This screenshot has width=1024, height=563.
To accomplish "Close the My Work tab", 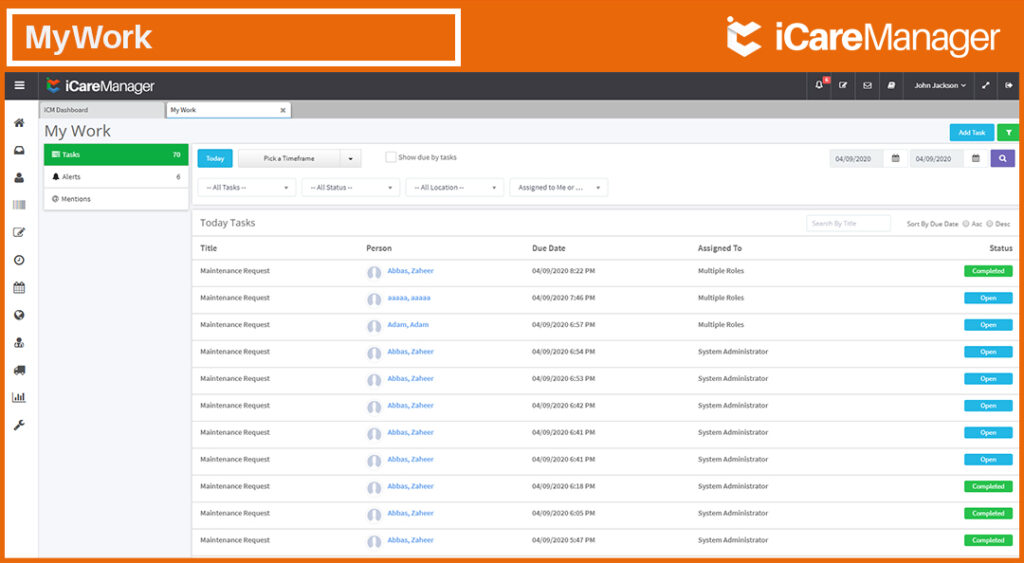I will click(283, 110).
